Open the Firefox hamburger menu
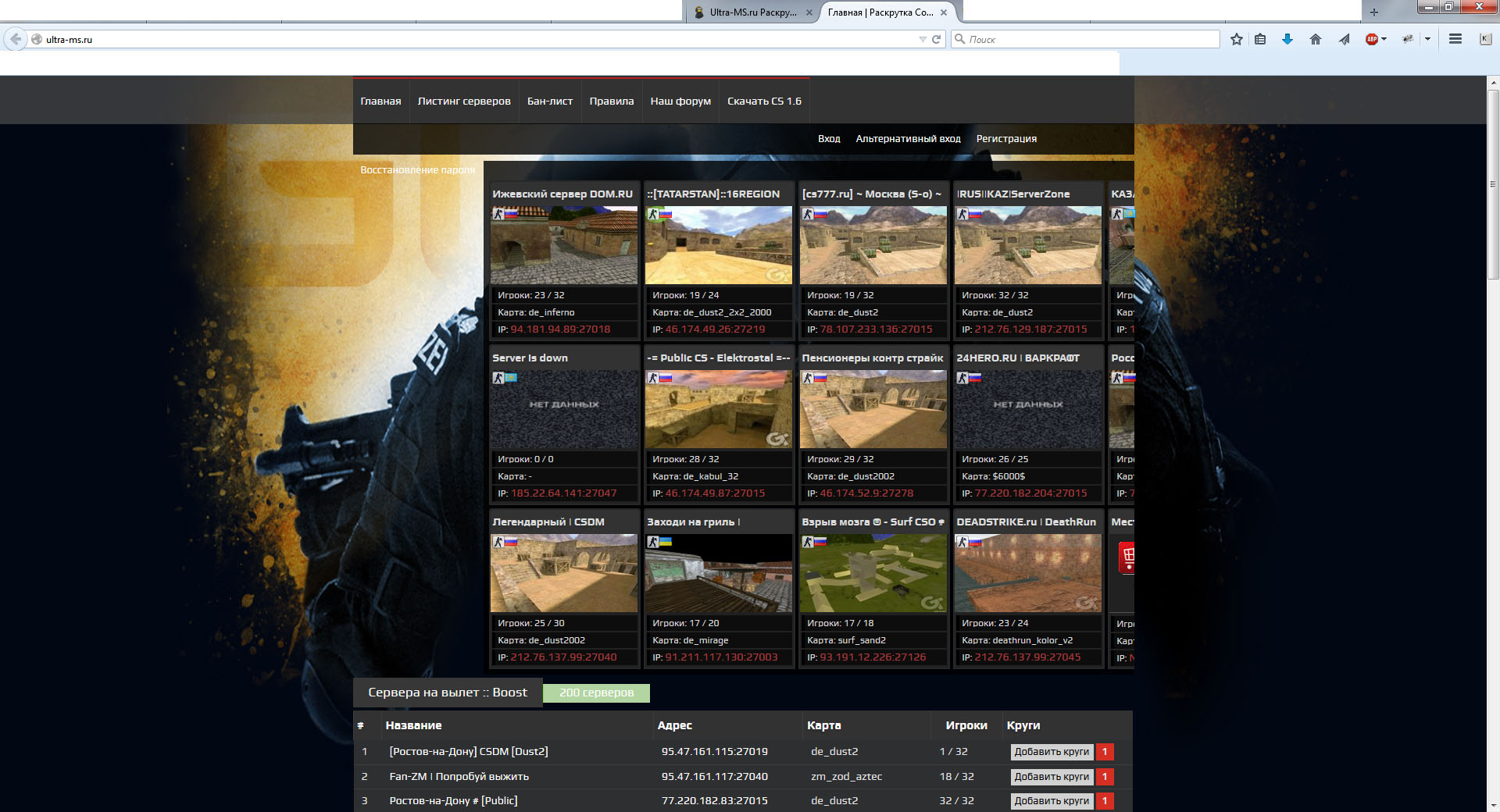The height and width of the screenshot is (812, 1500). point(1455,39)
